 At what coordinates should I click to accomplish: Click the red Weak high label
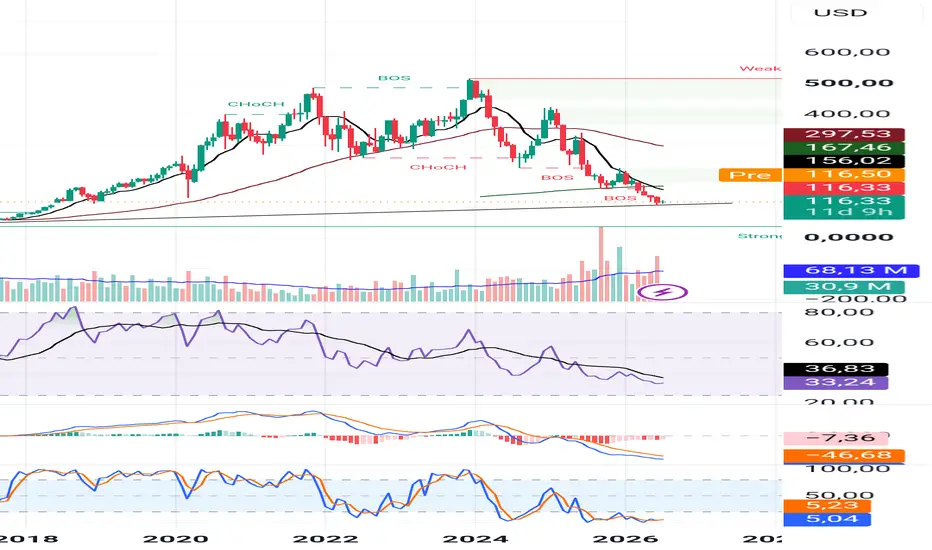click(x=760, y=69)
